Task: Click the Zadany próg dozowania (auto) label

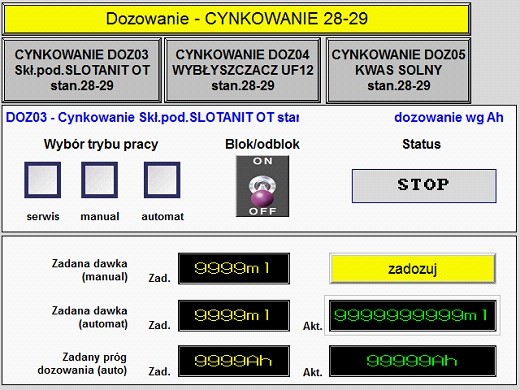Action: click(82, 364)
